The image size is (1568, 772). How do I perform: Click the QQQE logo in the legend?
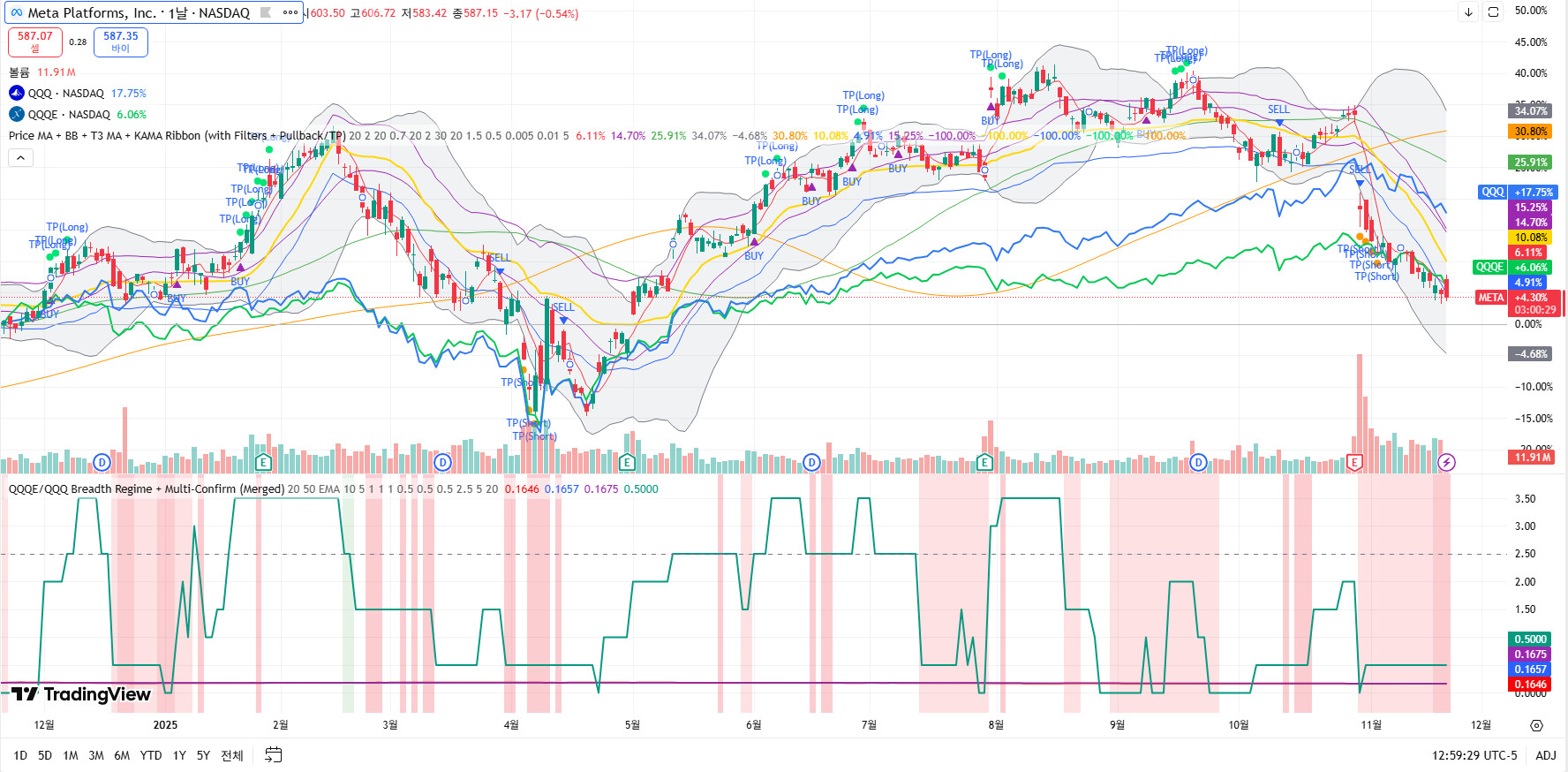click(x=17, y=114)
